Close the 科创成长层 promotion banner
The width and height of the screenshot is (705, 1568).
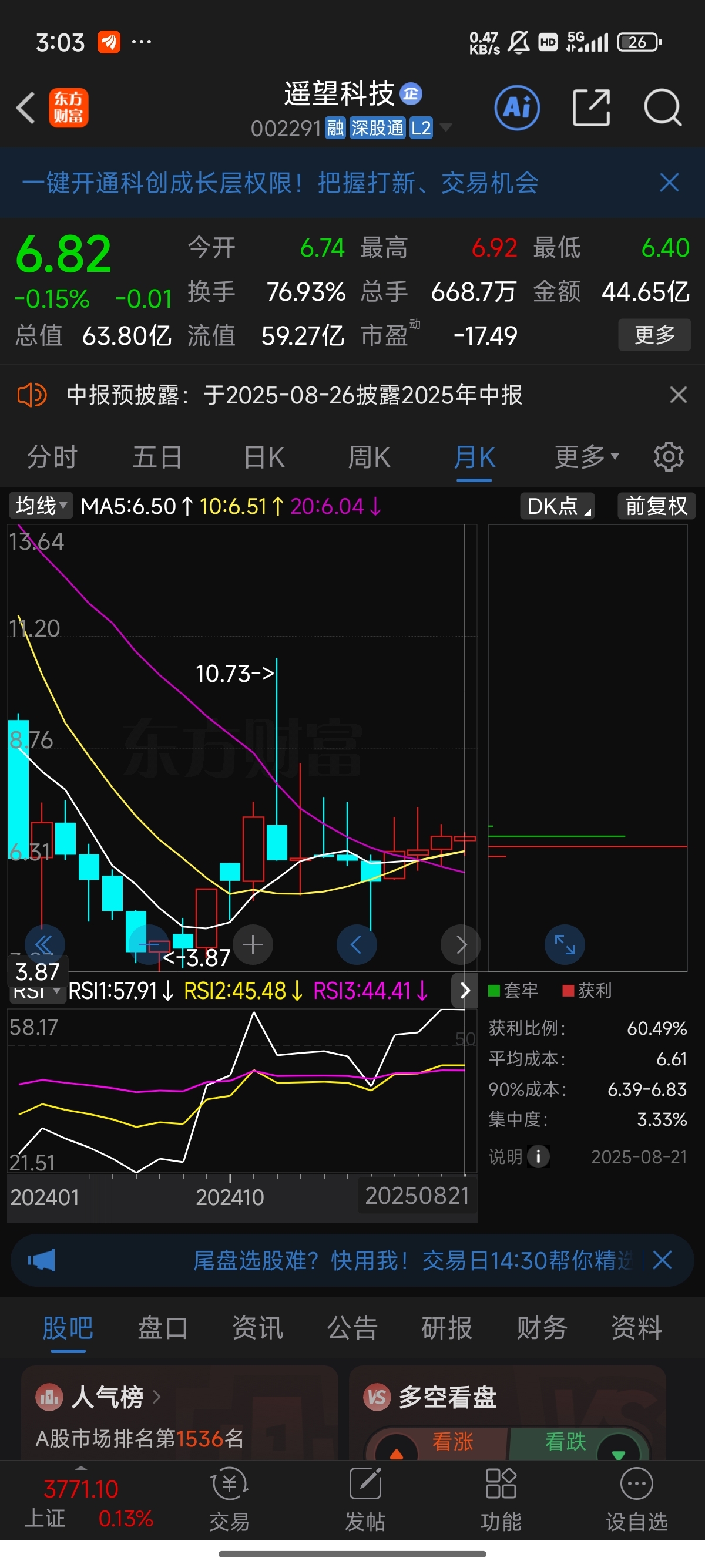click(x=669, y=183)
